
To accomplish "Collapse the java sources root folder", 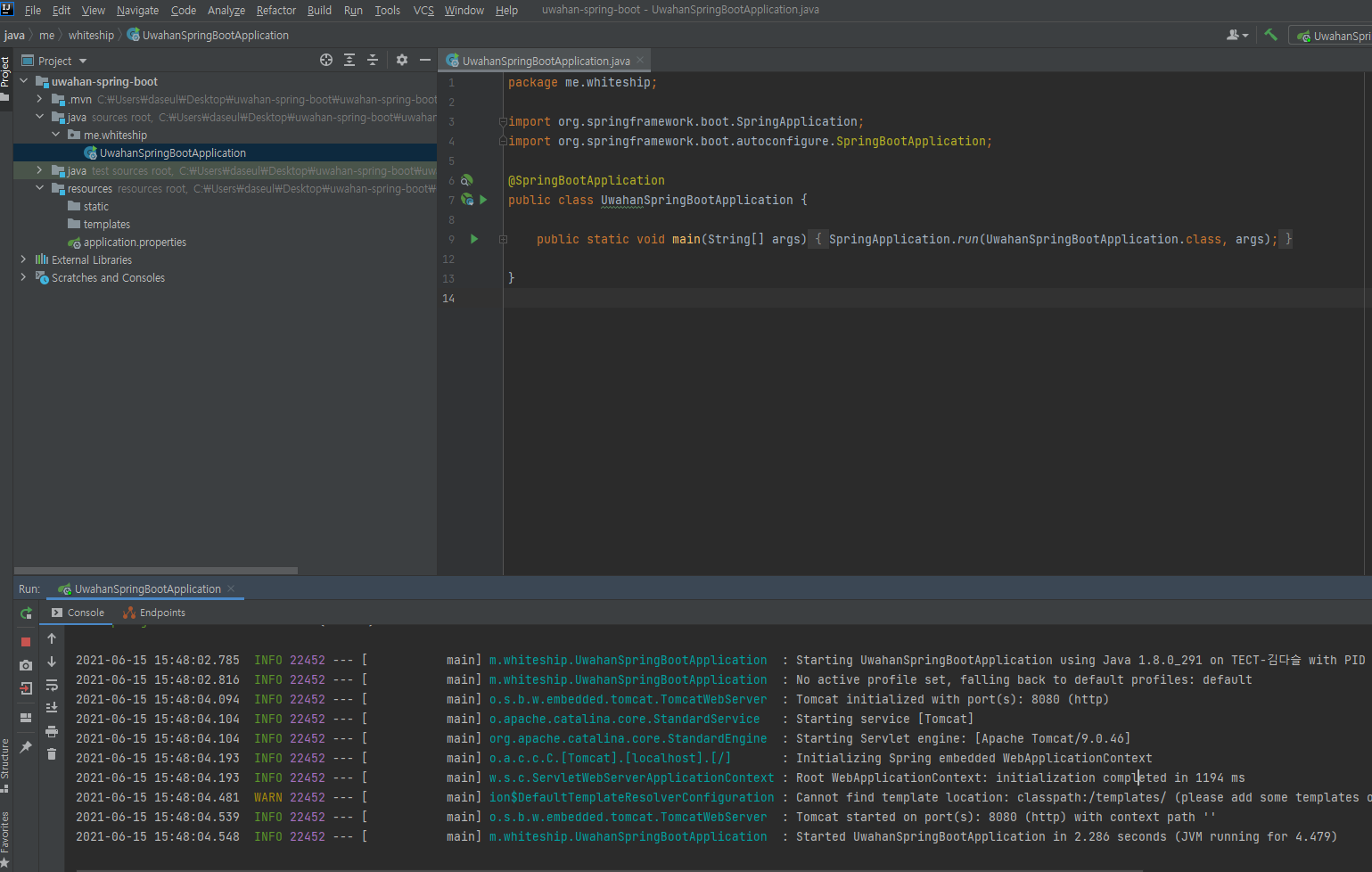I will (x=40, y=117).
